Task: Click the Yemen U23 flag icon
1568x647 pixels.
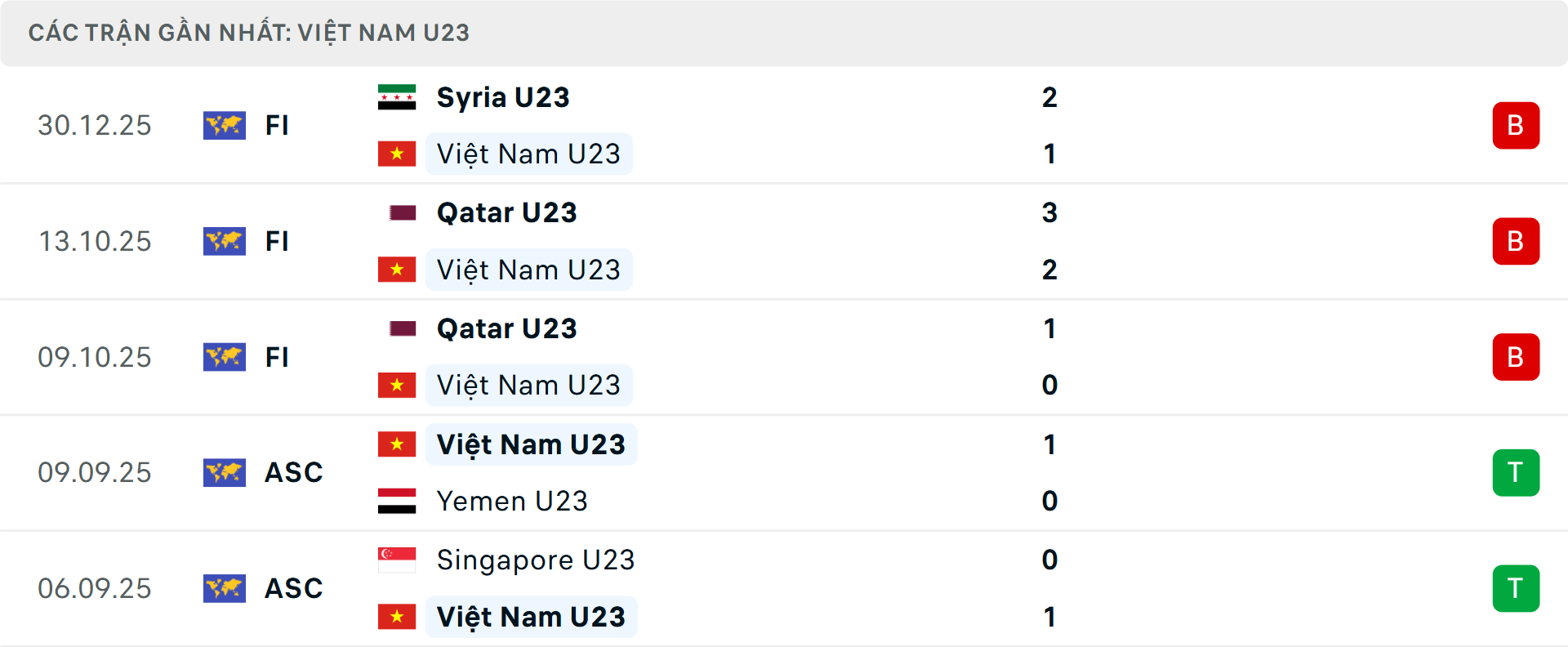Action: pyautogui.click(x=398, y=501)
